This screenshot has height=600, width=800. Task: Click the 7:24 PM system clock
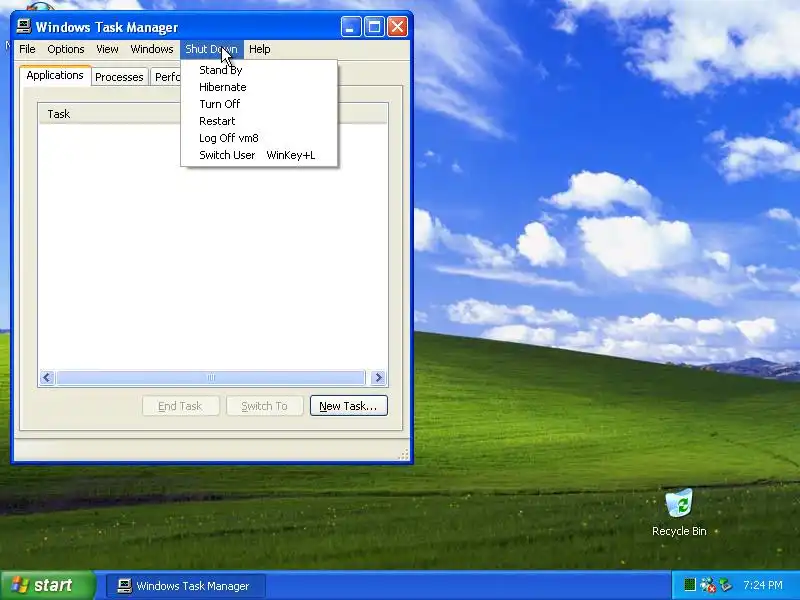point(763,585)
